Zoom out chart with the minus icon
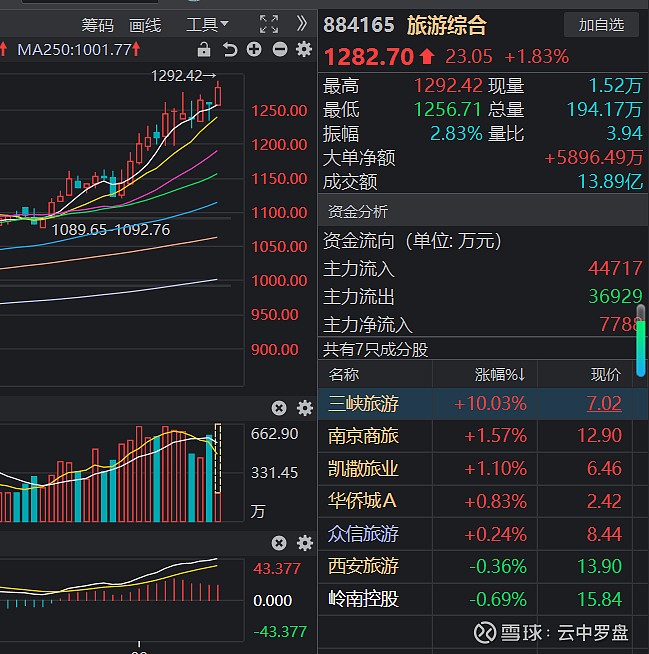 [x=279, y=49]
